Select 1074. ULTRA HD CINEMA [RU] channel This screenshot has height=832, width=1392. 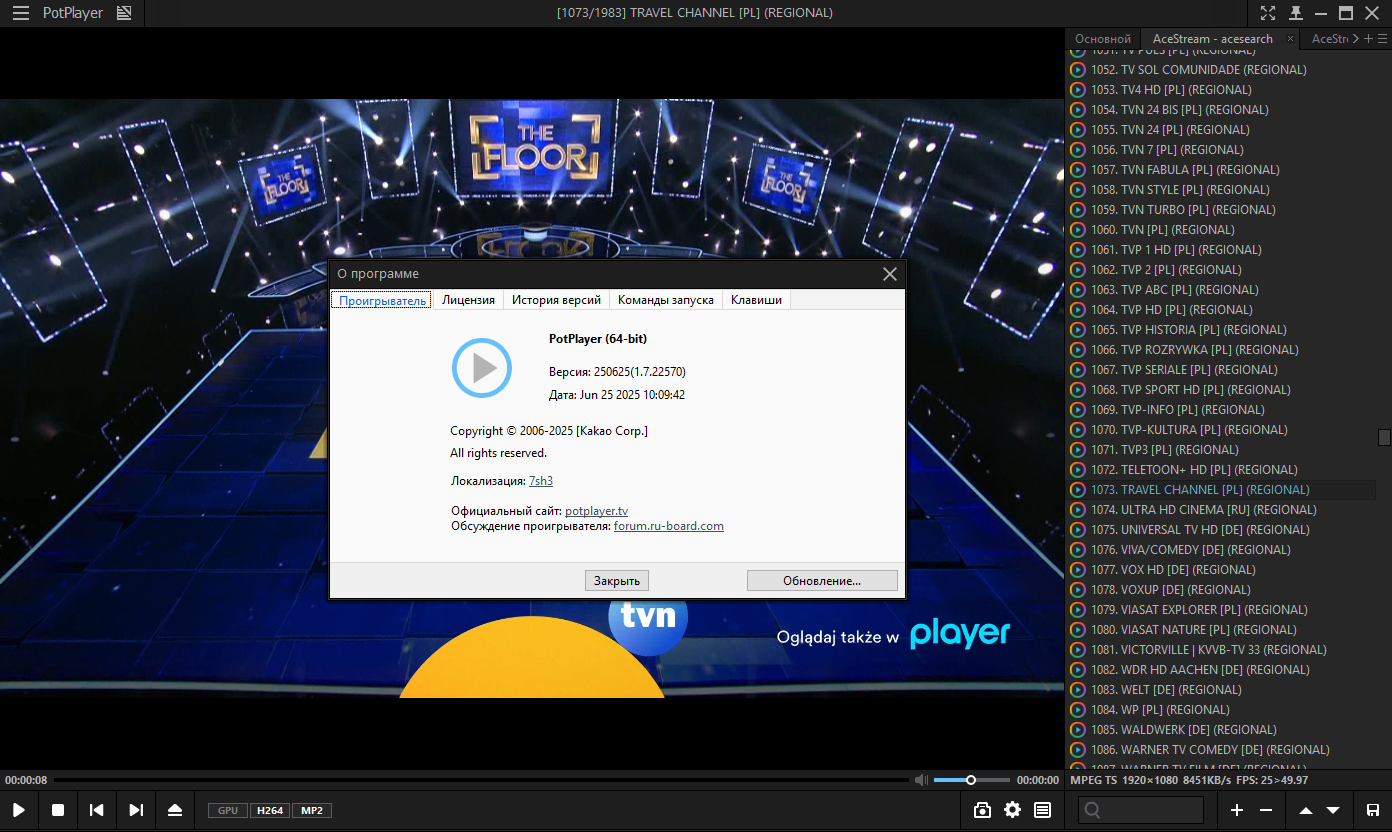pyautogui.click(x=1221, y=510)
